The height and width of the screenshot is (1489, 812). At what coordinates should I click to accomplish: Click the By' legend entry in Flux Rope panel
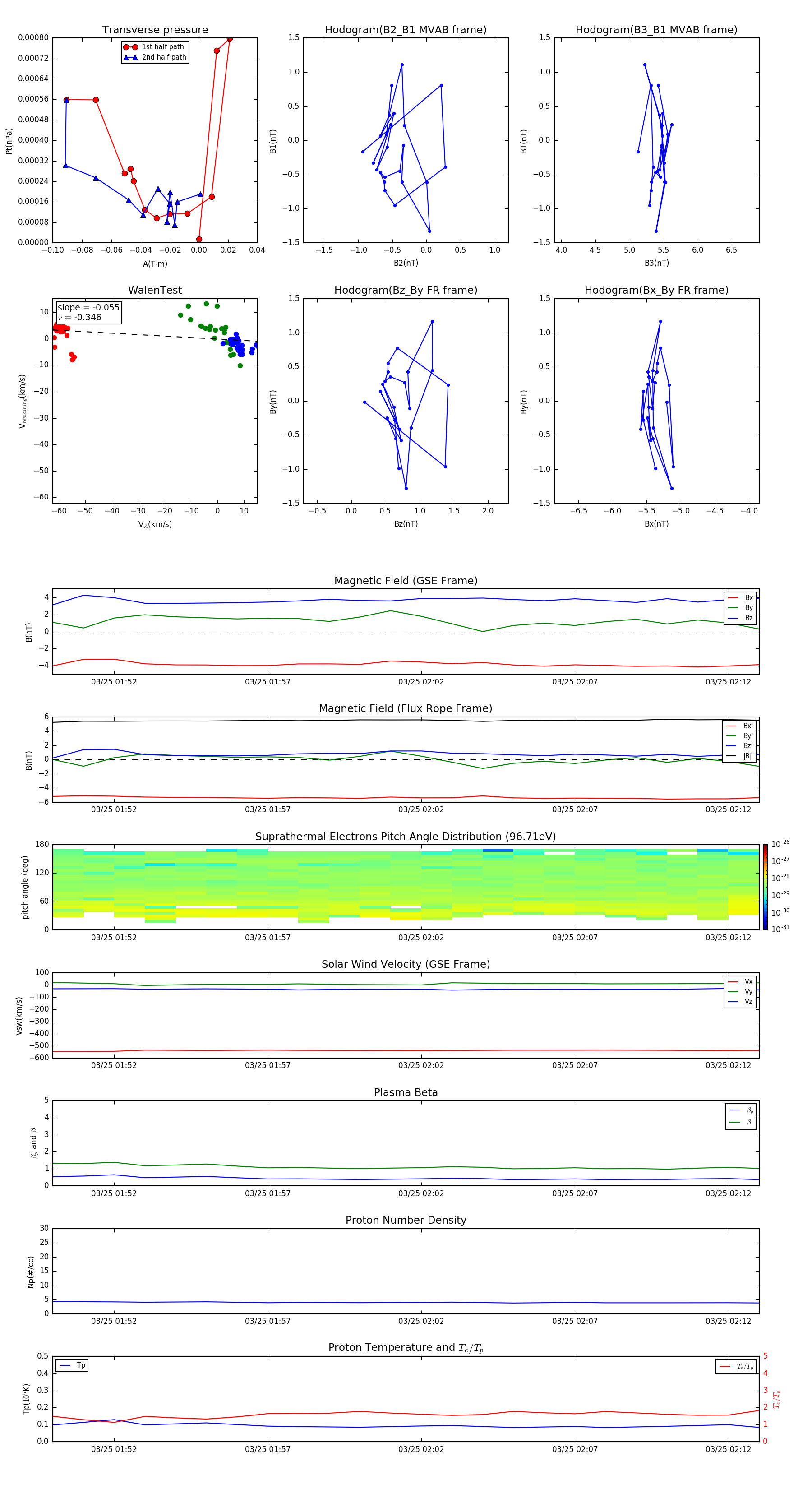pos(740,736)
